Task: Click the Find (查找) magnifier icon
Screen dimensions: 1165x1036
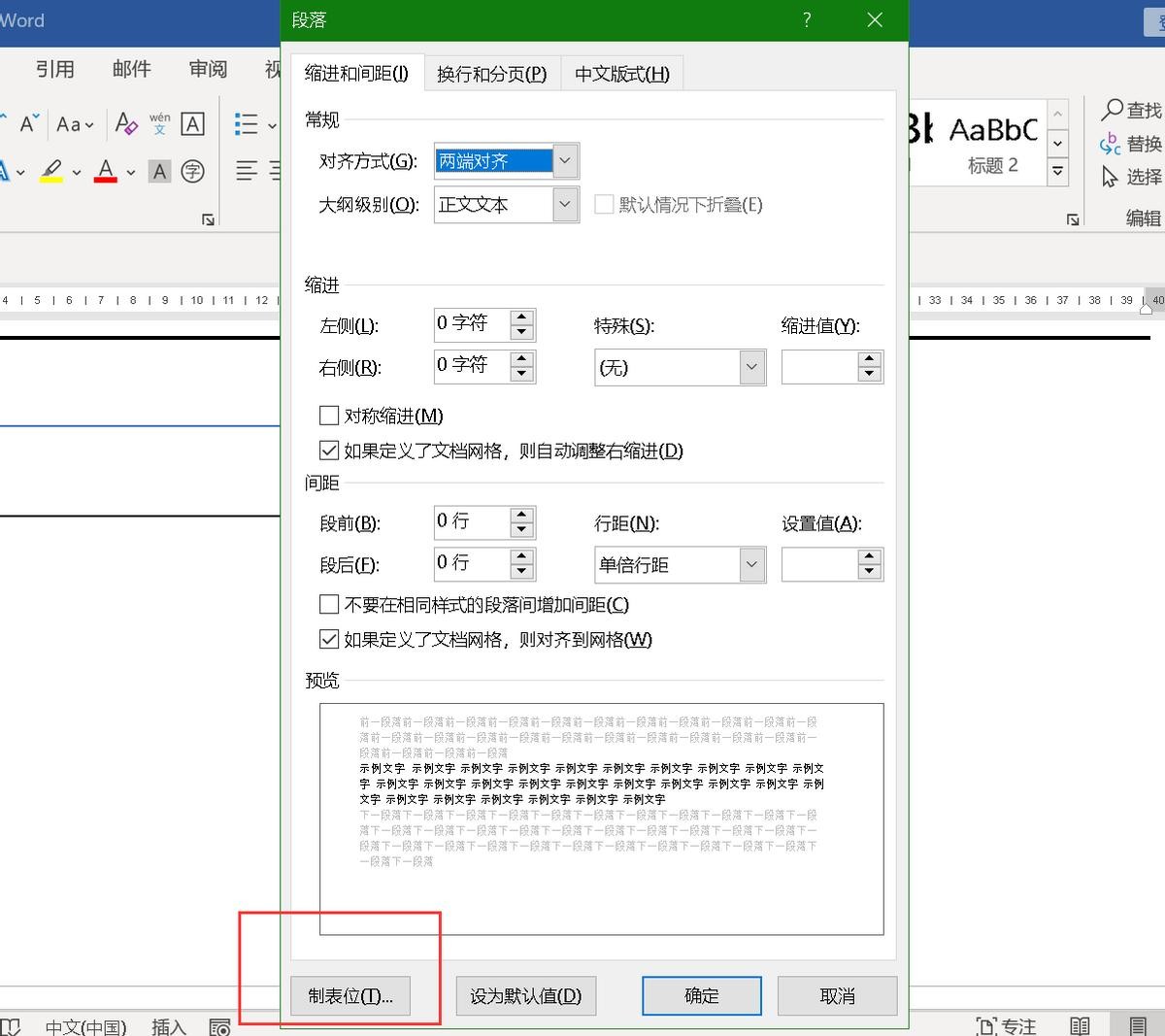Action: click(1112, 111)
